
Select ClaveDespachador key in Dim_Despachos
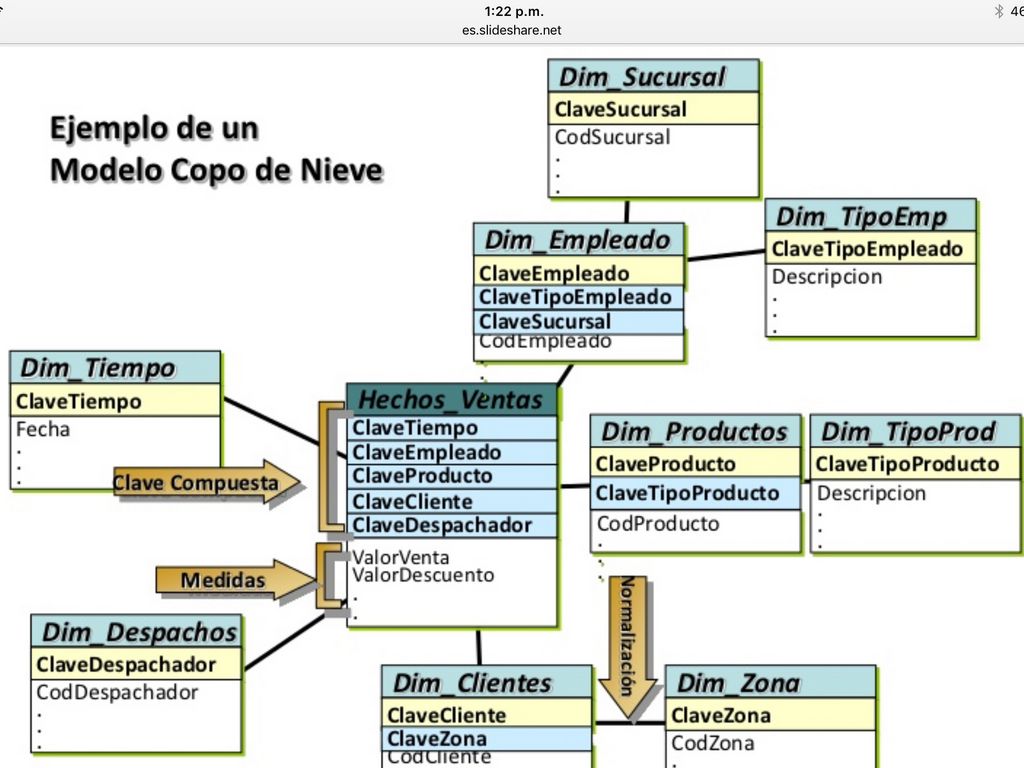(x=126, y=664)
